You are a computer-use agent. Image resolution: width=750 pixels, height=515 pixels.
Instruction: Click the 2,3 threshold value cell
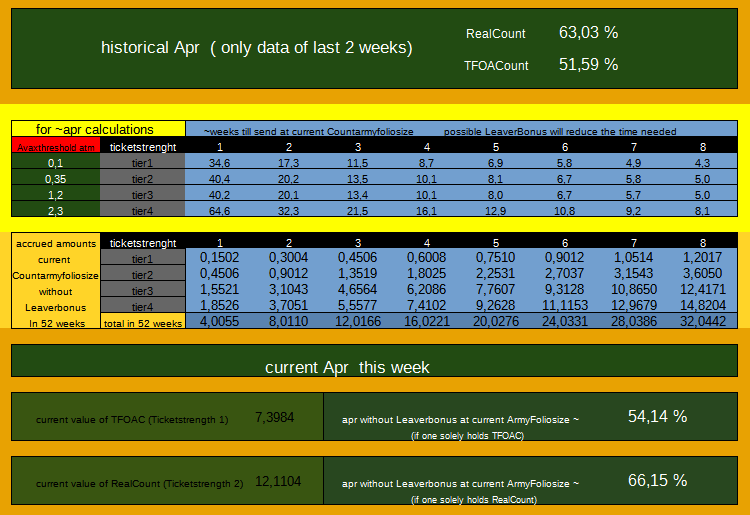(55, 211)
